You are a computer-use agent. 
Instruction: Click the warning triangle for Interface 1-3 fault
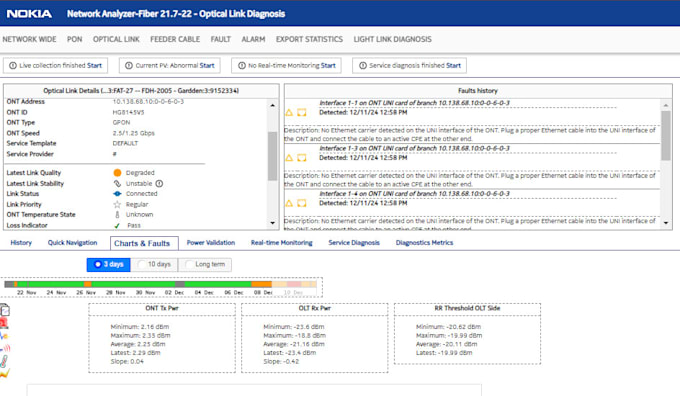click(289, 158)
